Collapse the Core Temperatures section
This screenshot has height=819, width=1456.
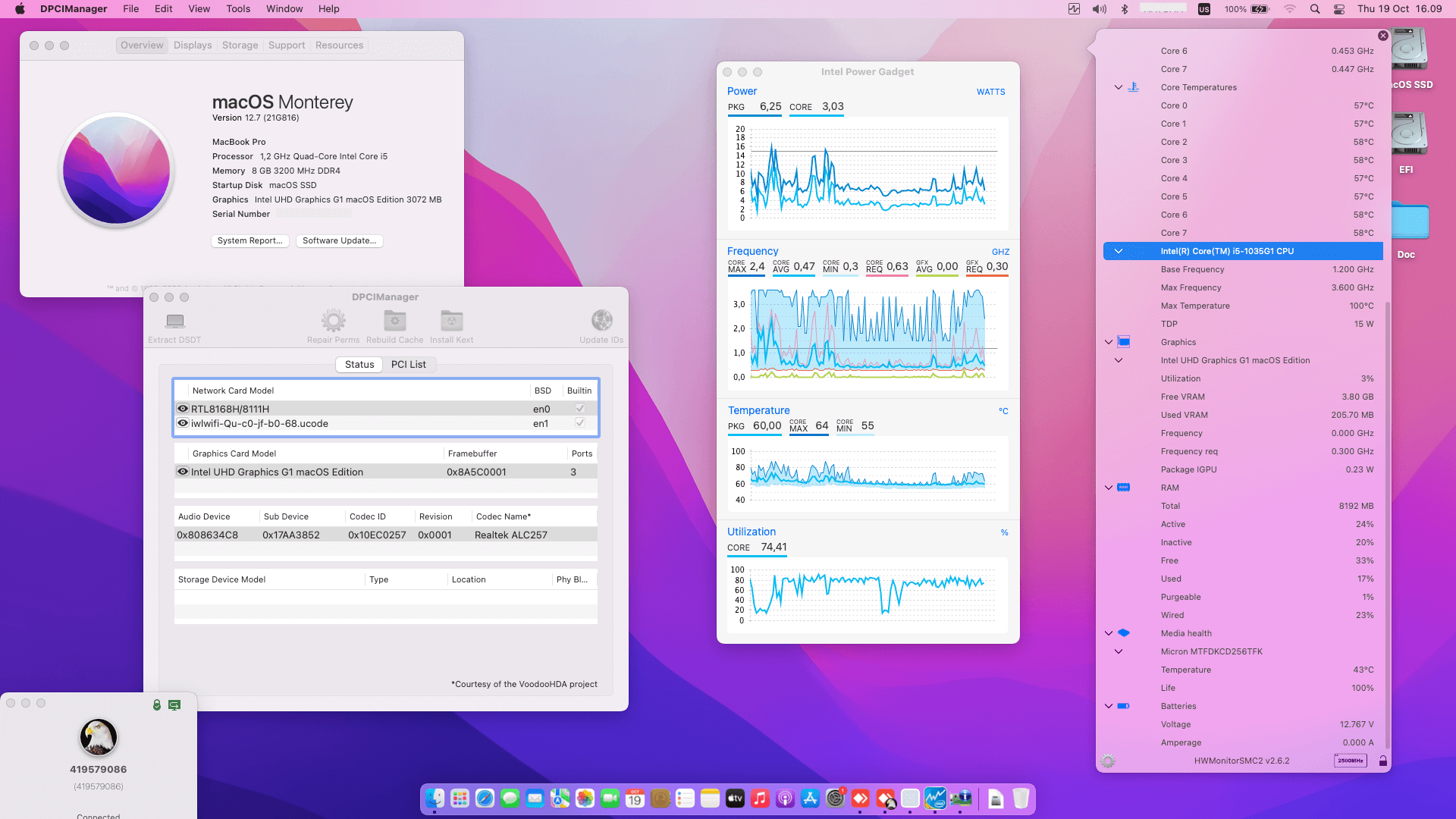[1118, 87]
